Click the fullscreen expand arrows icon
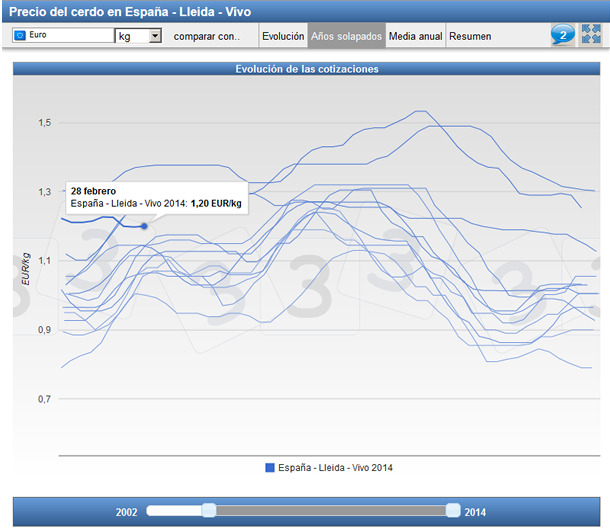This screenshot has width=610, height=529. pyautogui.click(x=590, y=35)
